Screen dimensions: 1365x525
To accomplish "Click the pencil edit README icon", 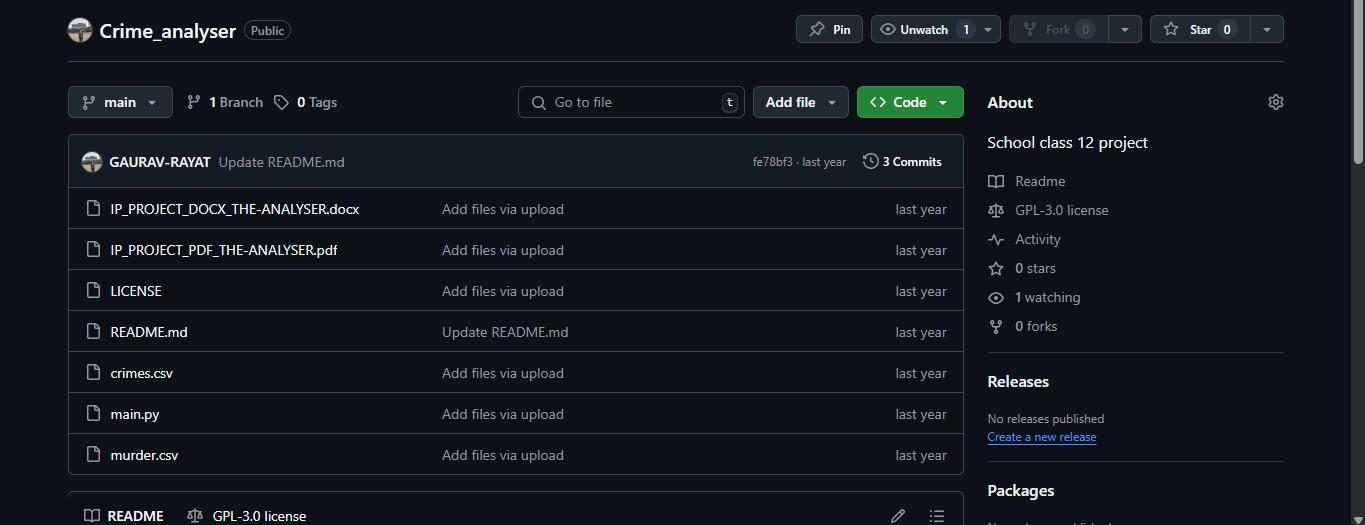I will point(898,516).
